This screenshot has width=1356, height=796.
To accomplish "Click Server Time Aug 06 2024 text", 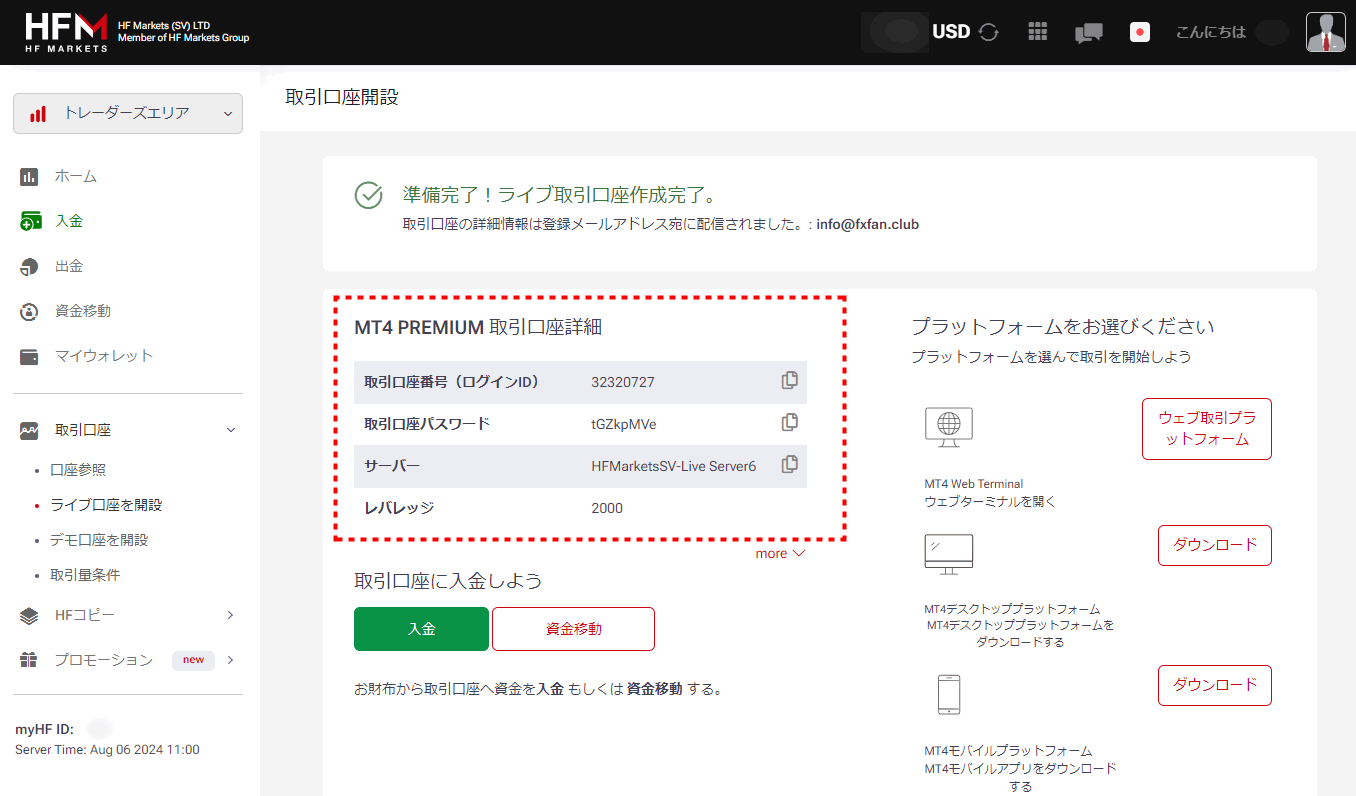I will pos(107,749).
